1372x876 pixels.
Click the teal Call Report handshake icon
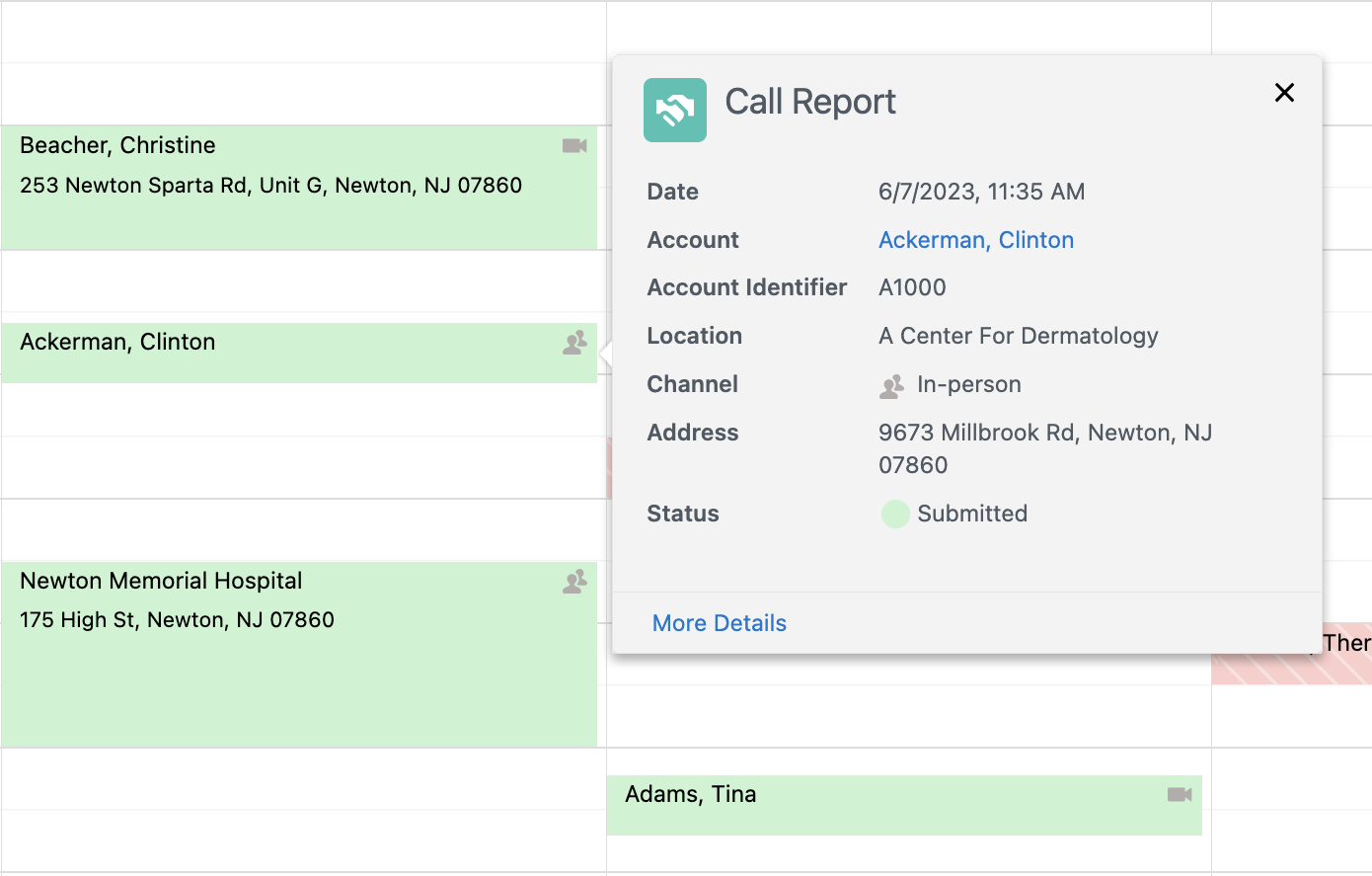coord(675,110)
